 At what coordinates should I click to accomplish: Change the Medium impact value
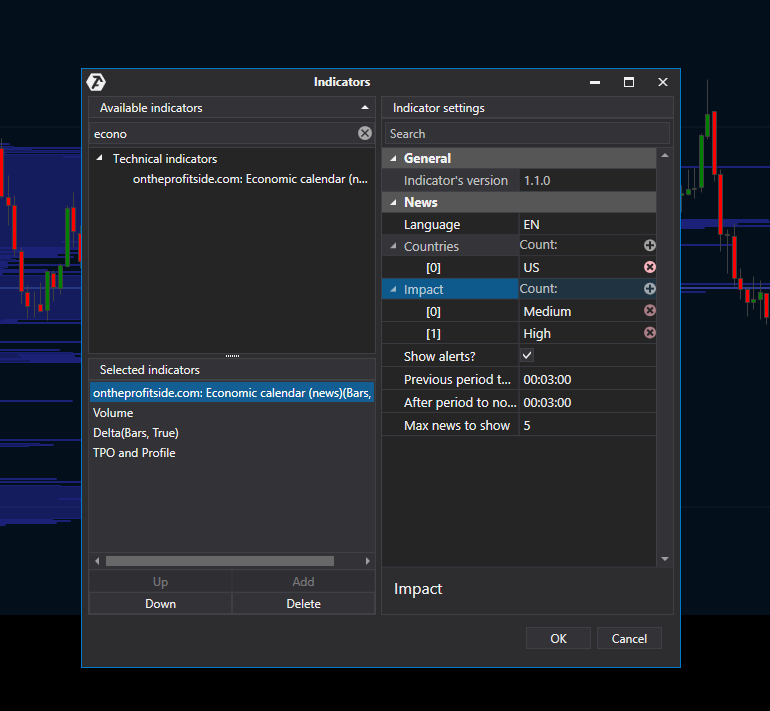pos(581,311)
